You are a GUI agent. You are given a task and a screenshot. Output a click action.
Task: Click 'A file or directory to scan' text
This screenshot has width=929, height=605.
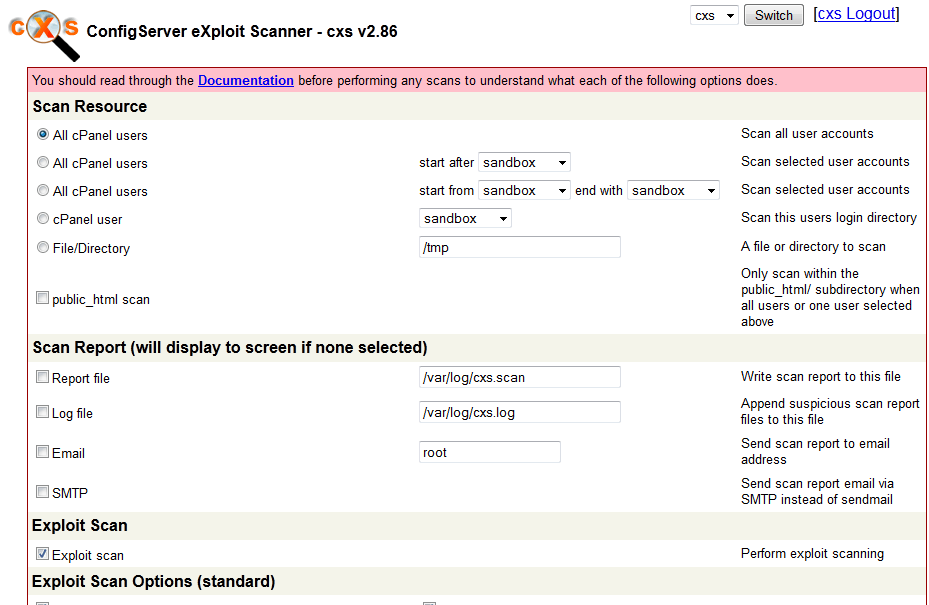pyautogui.click(x=813, y=247)
